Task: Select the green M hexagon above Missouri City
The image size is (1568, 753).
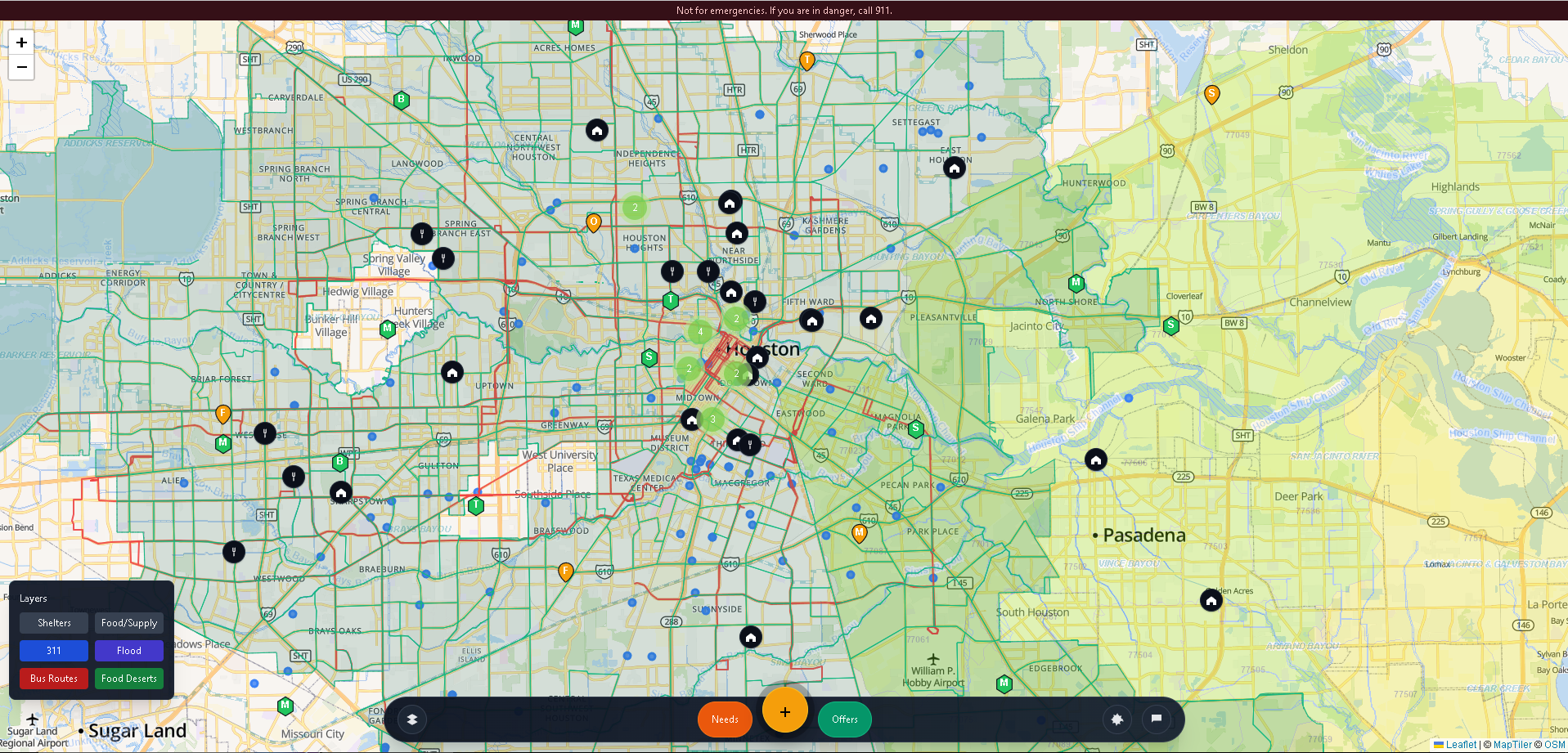Action: pyautogui.click(x=285, y=706)
